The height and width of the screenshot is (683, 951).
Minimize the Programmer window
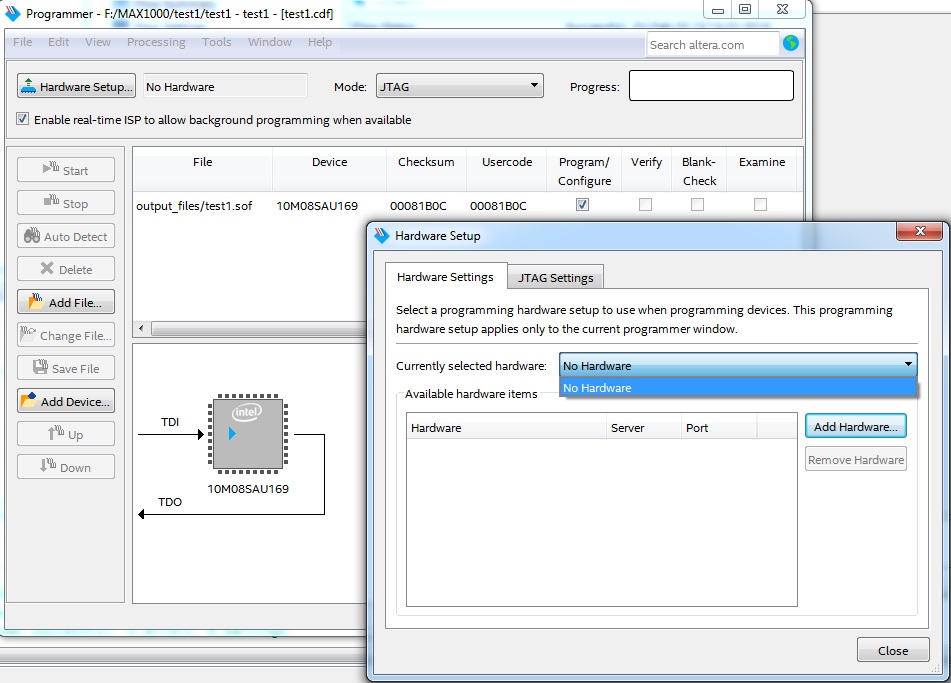click(717, 10)
